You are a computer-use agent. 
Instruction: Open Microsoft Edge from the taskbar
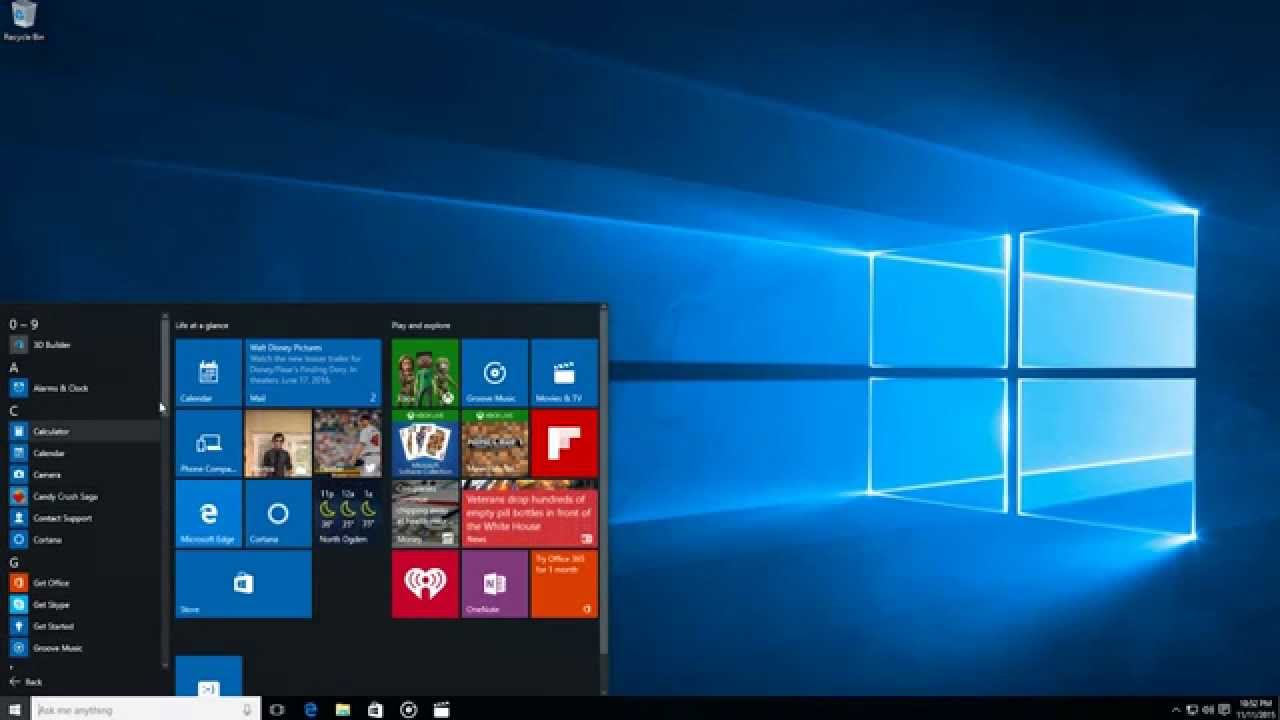tap(311, 710)
